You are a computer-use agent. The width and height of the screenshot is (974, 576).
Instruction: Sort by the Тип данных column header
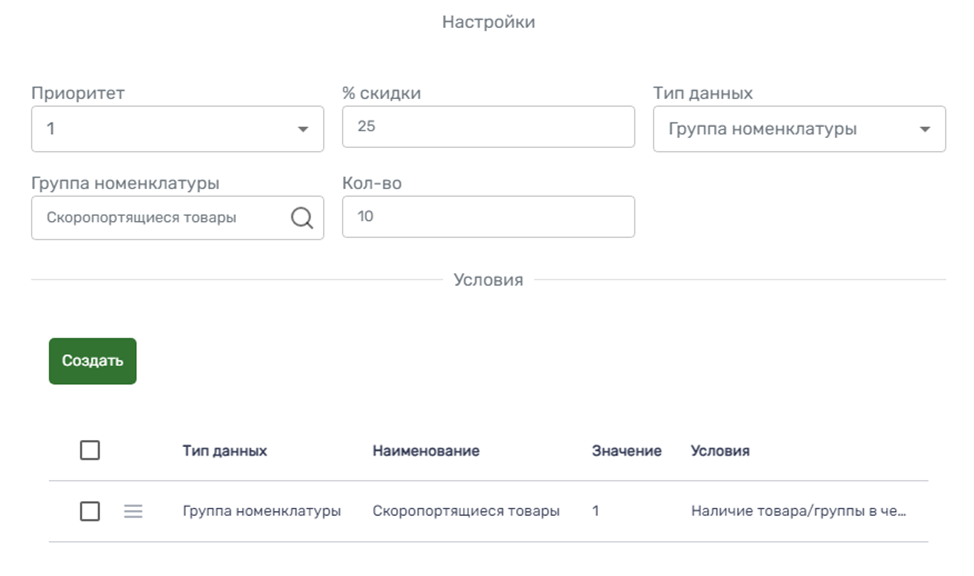[224, 451]
